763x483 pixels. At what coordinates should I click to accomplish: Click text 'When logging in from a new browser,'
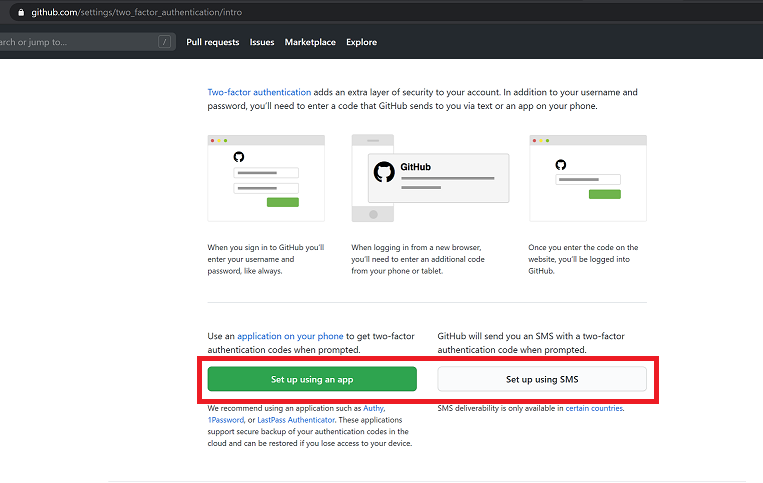417,248
